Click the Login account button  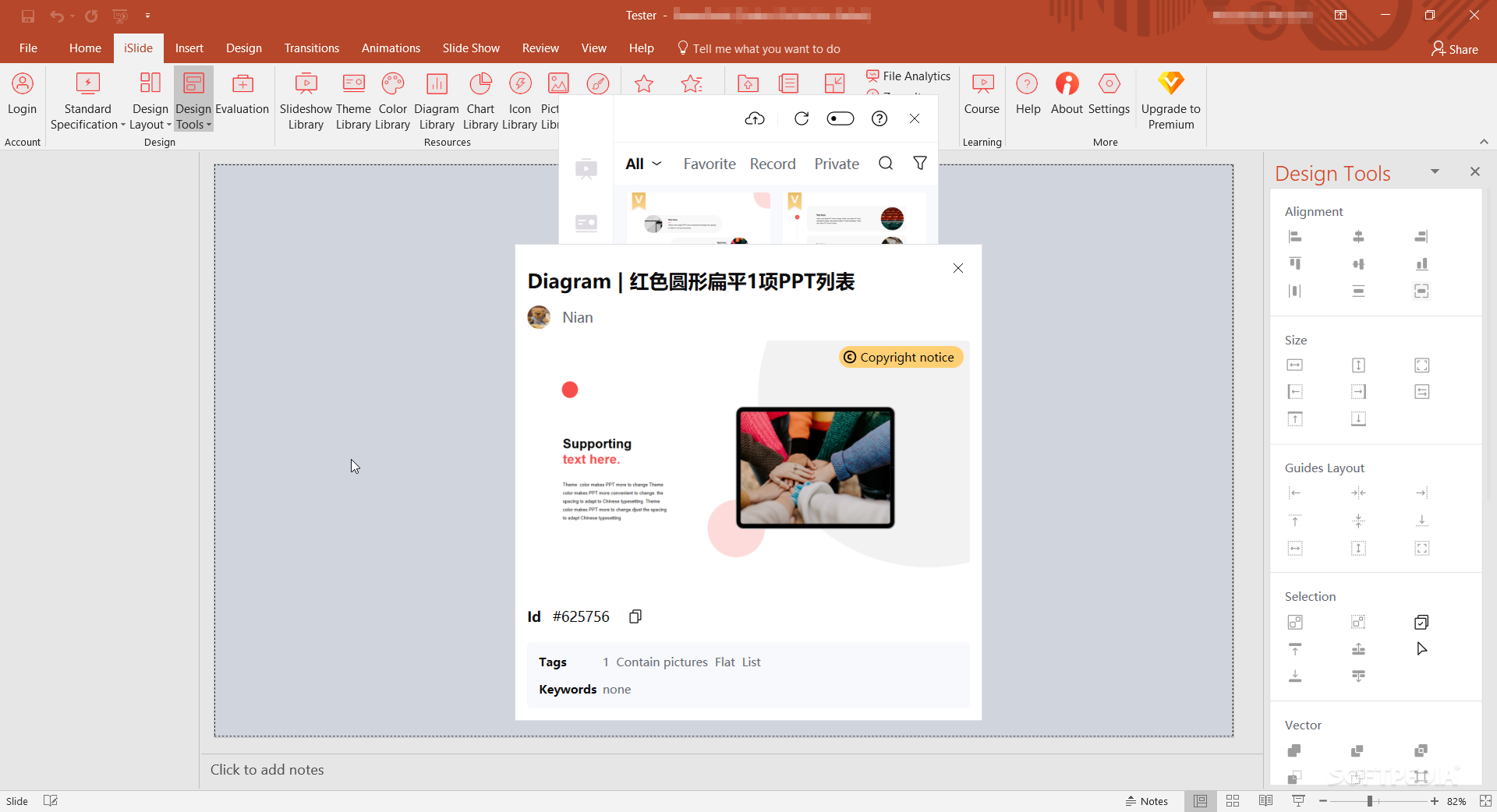22,94
